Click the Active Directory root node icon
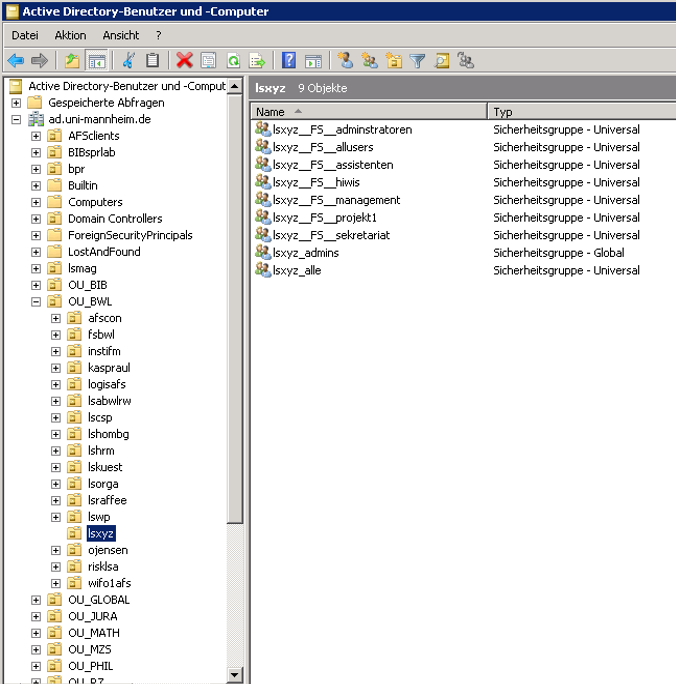Viewport: 676px width, 684px height. tap(16, 86)
